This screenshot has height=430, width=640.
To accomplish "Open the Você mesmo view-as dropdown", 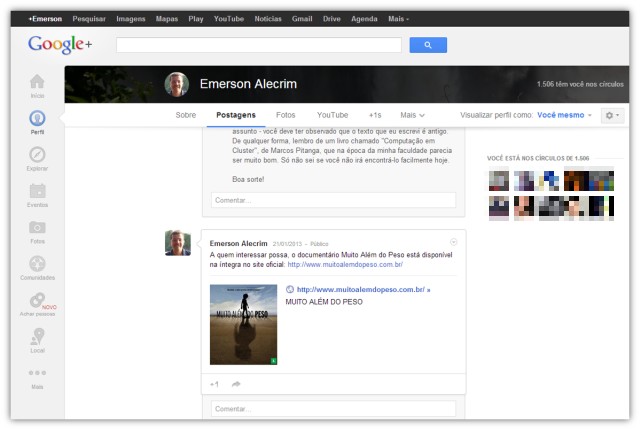I will [x=564, y=115].
